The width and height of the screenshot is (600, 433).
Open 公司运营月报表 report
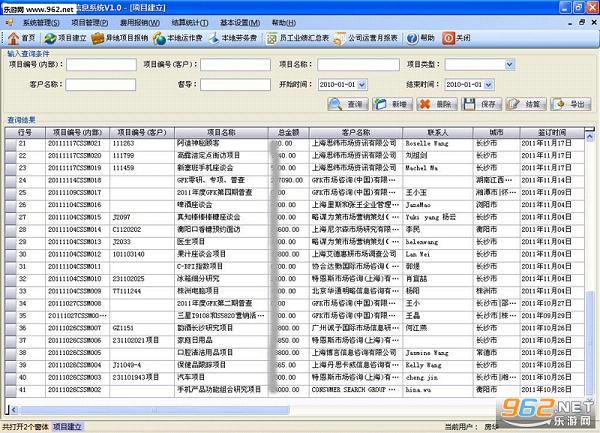366,38
